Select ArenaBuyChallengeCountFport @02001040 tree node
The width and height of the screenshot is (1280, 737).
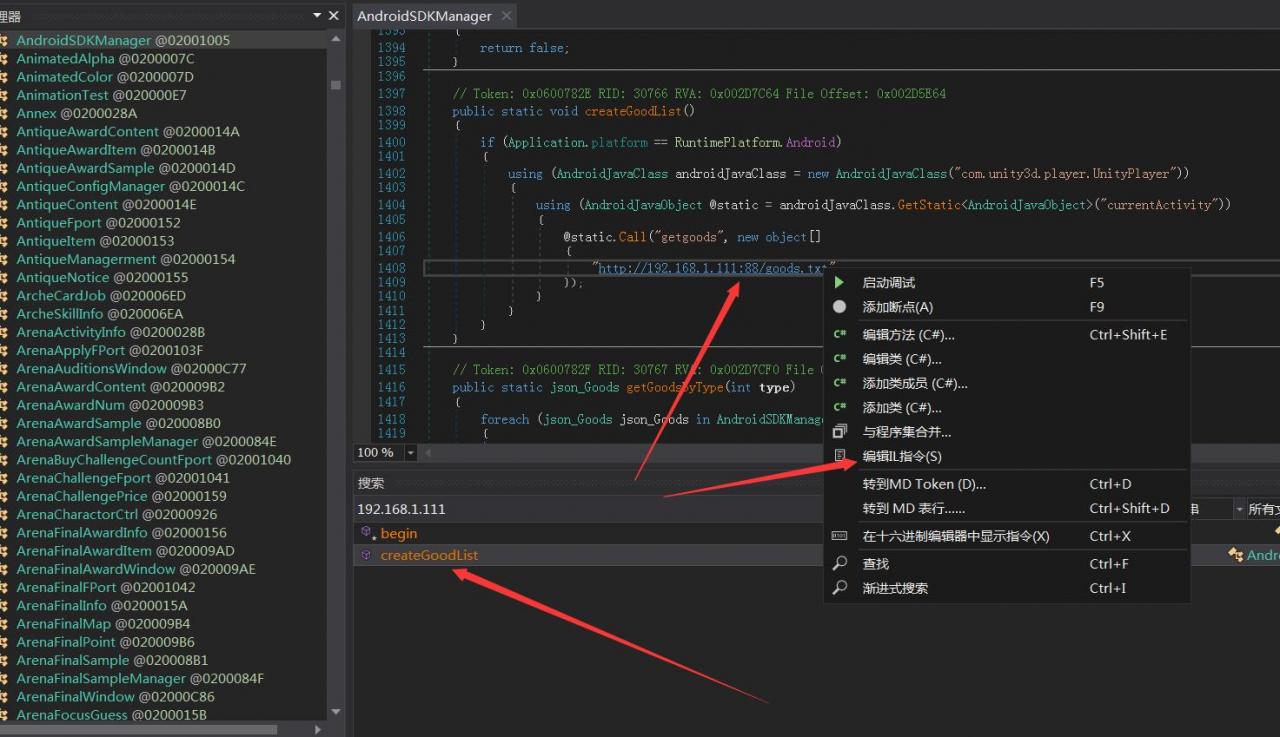pyautogui.click(x=154, y=460)
